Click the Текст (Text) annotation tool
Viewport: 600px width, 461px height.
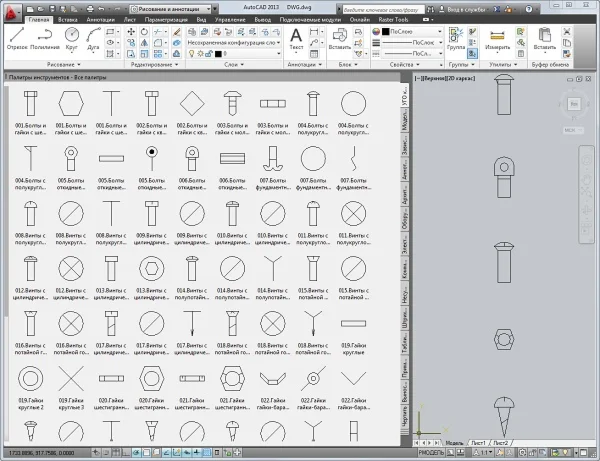pos(297,38)
